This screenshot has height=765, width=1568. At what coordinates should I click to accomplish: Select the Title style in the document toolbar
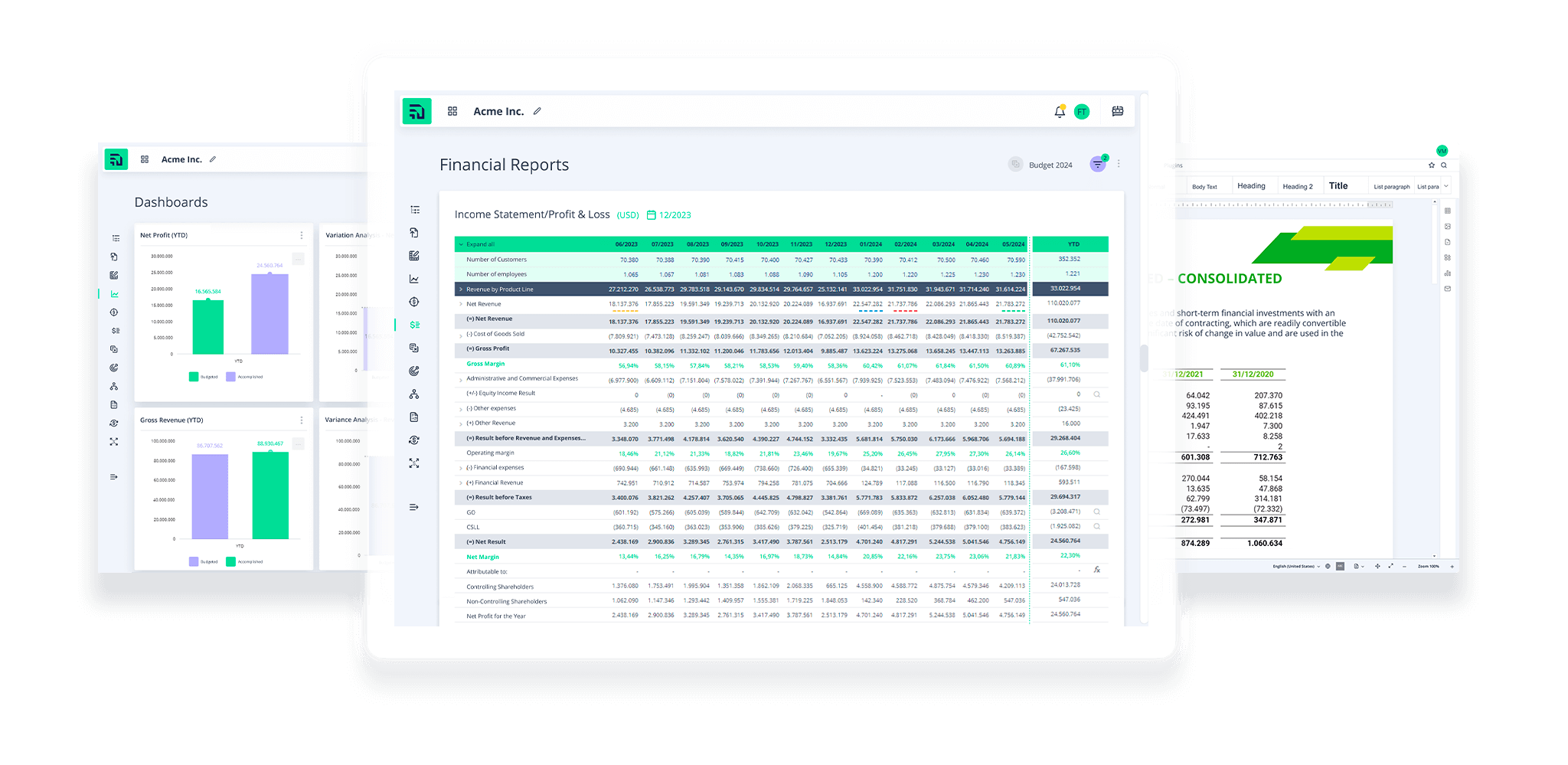tap(1339, 185)
